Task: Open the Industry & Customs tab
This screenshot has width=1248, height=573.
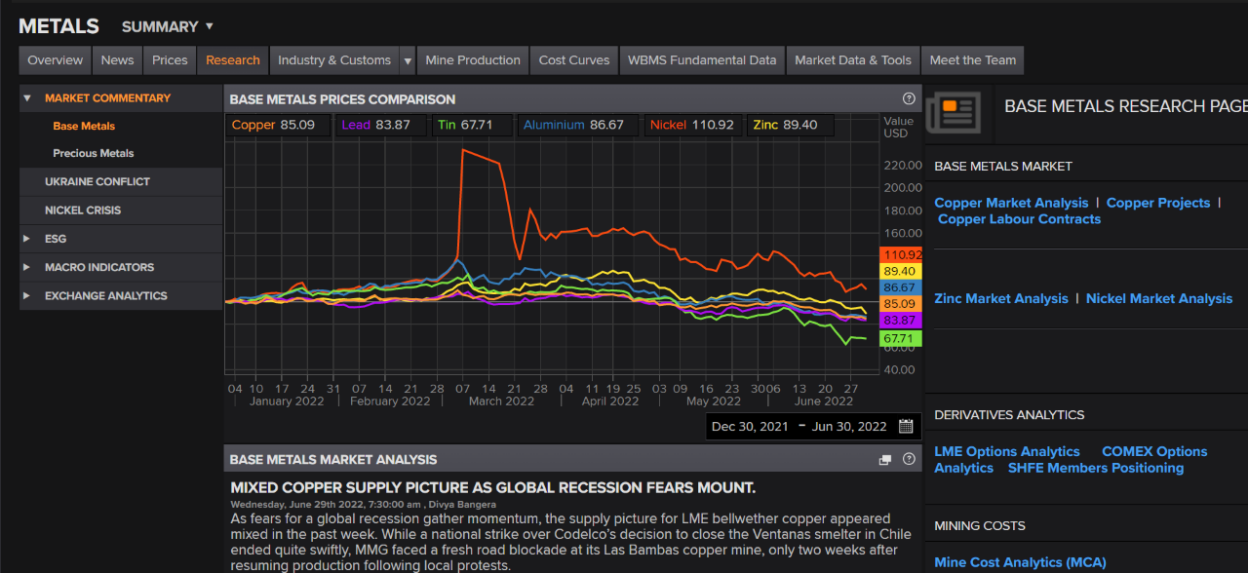Action: tap(334, 60)
